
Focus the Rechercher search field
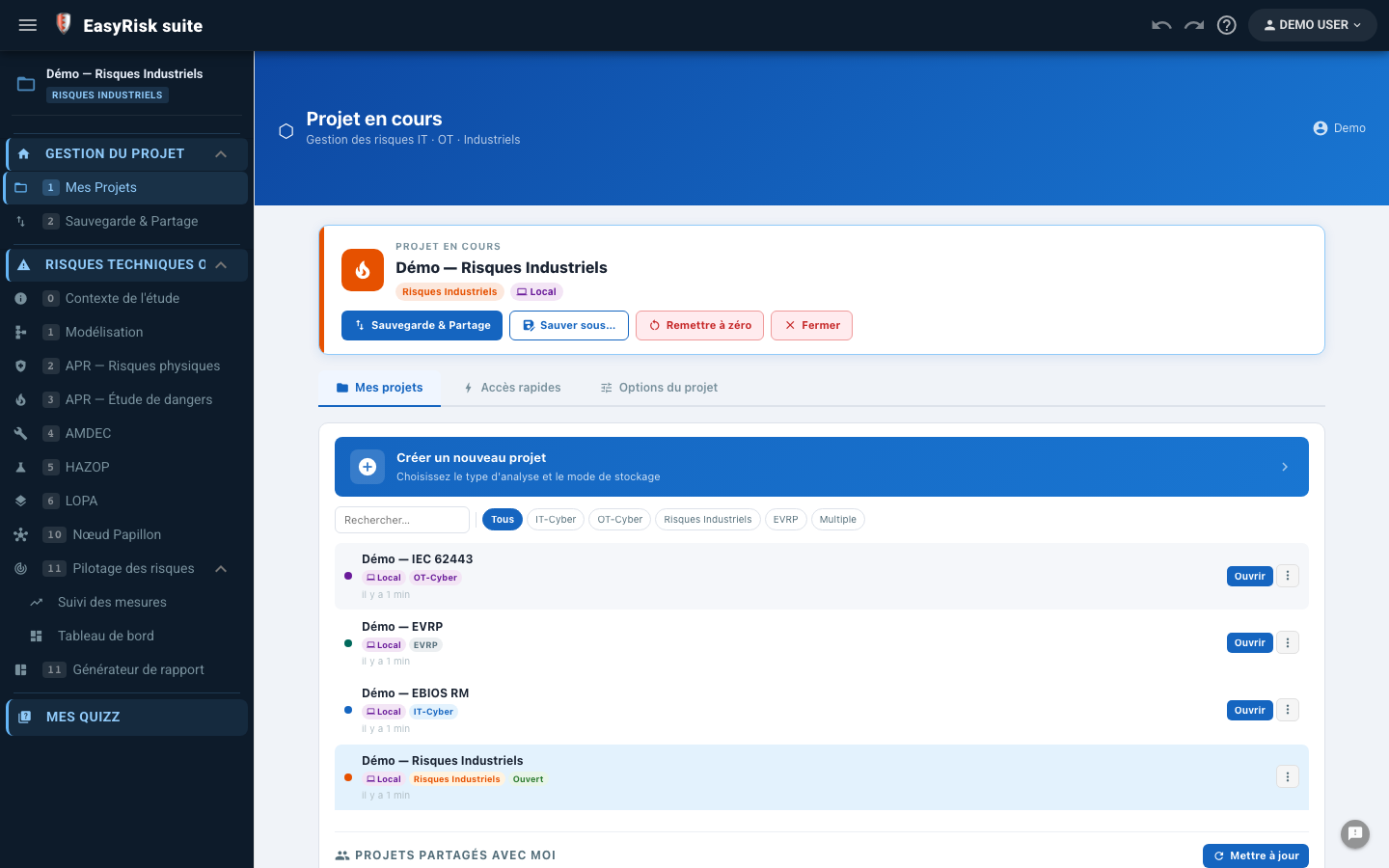coord(402,520)
